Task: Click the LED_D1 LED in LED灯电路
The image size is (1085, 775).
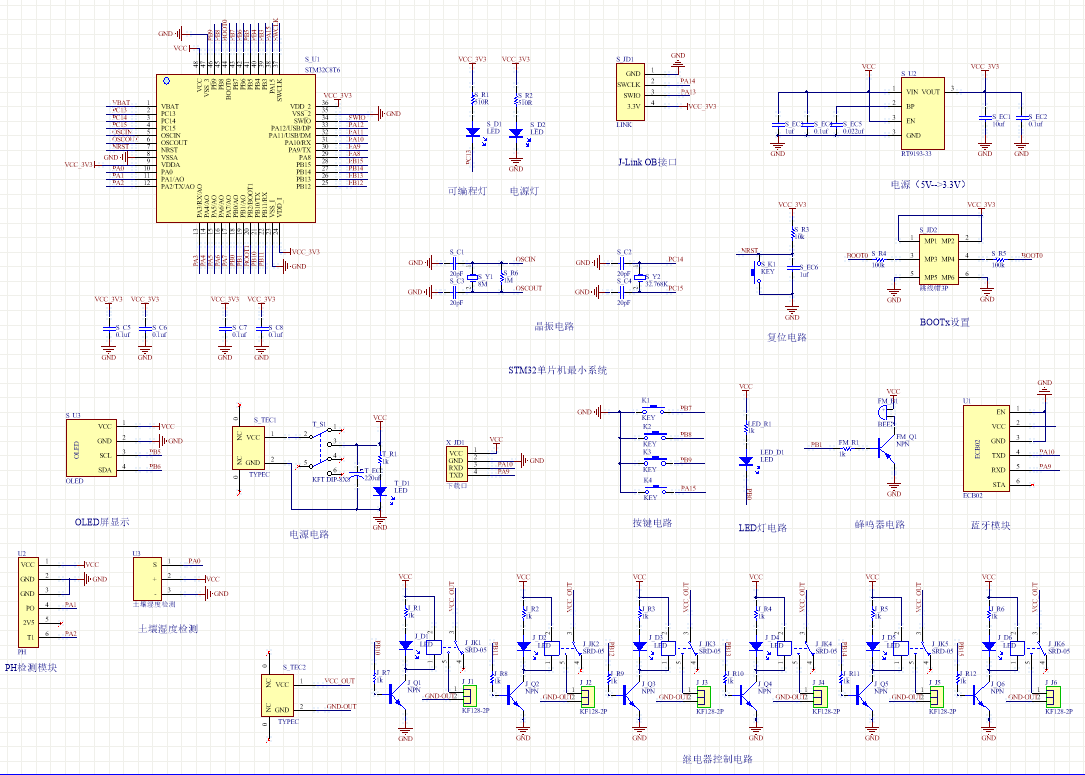Action: [745, 461]
